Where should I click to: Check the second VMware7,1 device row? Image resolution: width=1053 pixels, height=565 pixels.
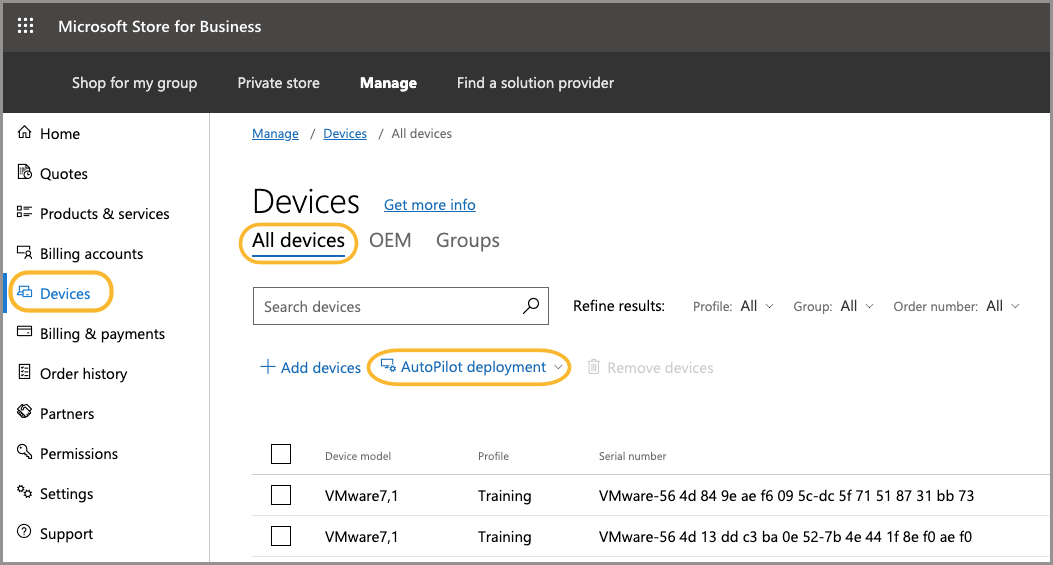281,537
